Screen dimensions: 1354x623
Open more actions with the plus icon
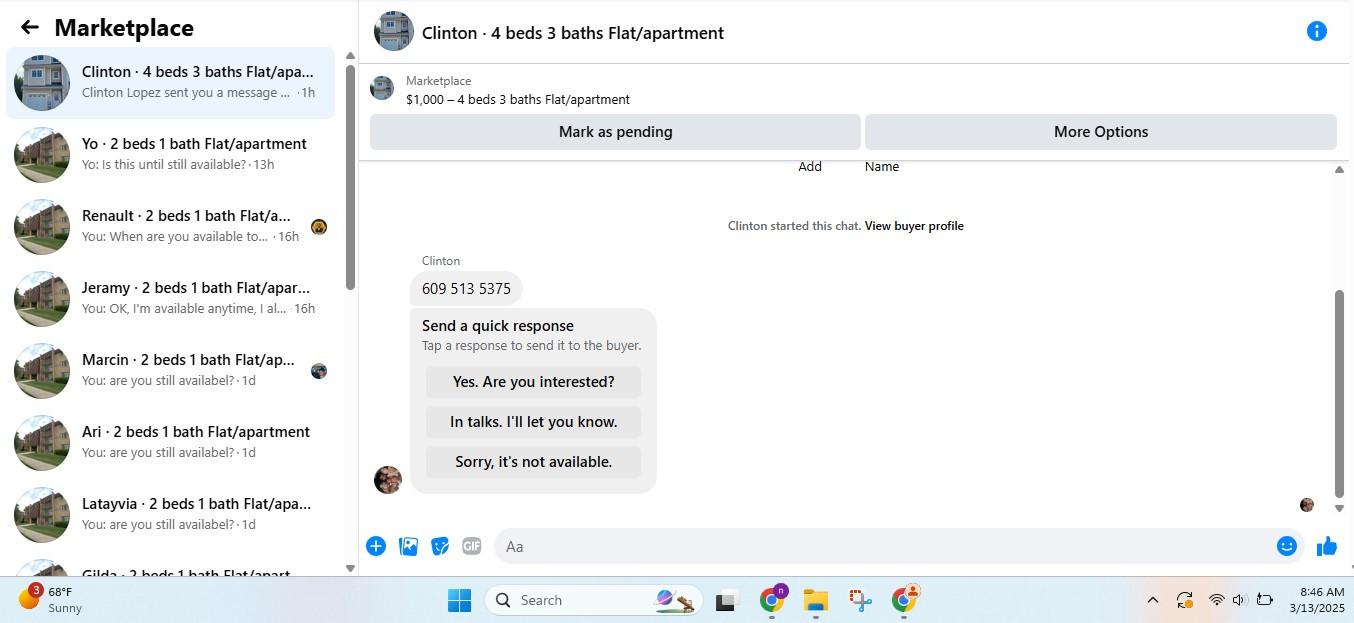376,546
